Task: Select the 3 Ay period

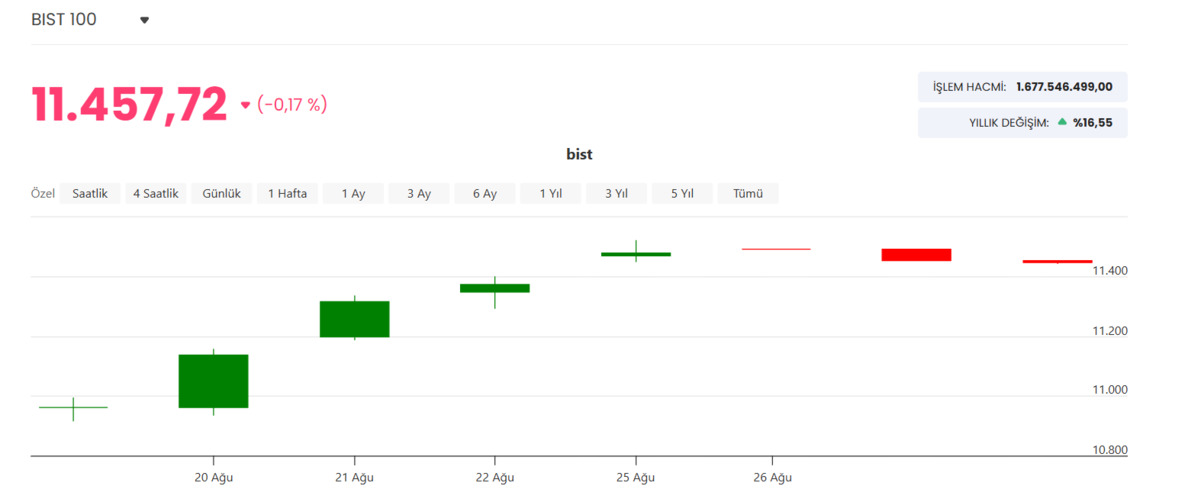Action: [x=419, y=194]
